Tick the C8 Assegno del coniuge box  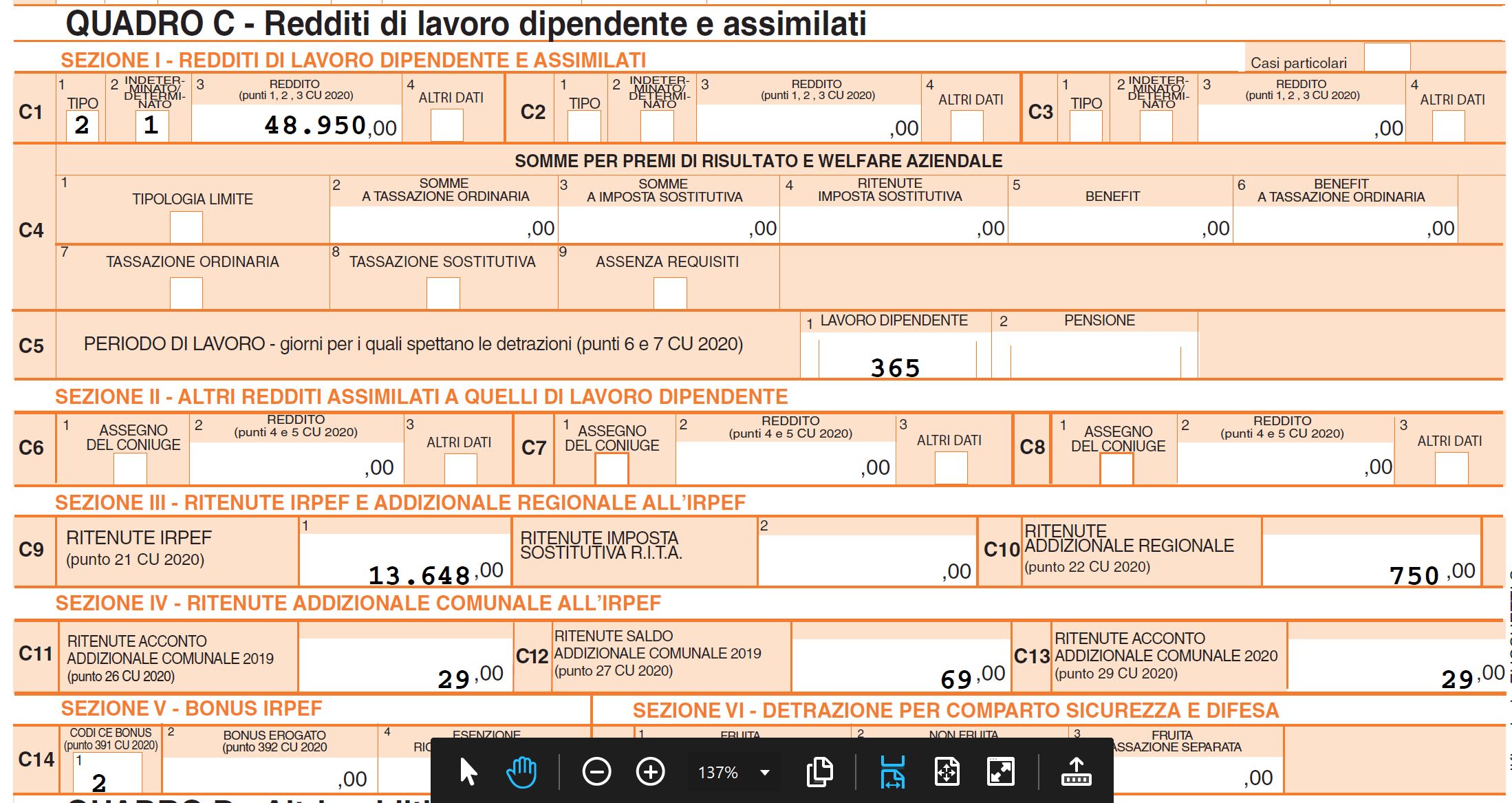click(x=1116, y=469)
